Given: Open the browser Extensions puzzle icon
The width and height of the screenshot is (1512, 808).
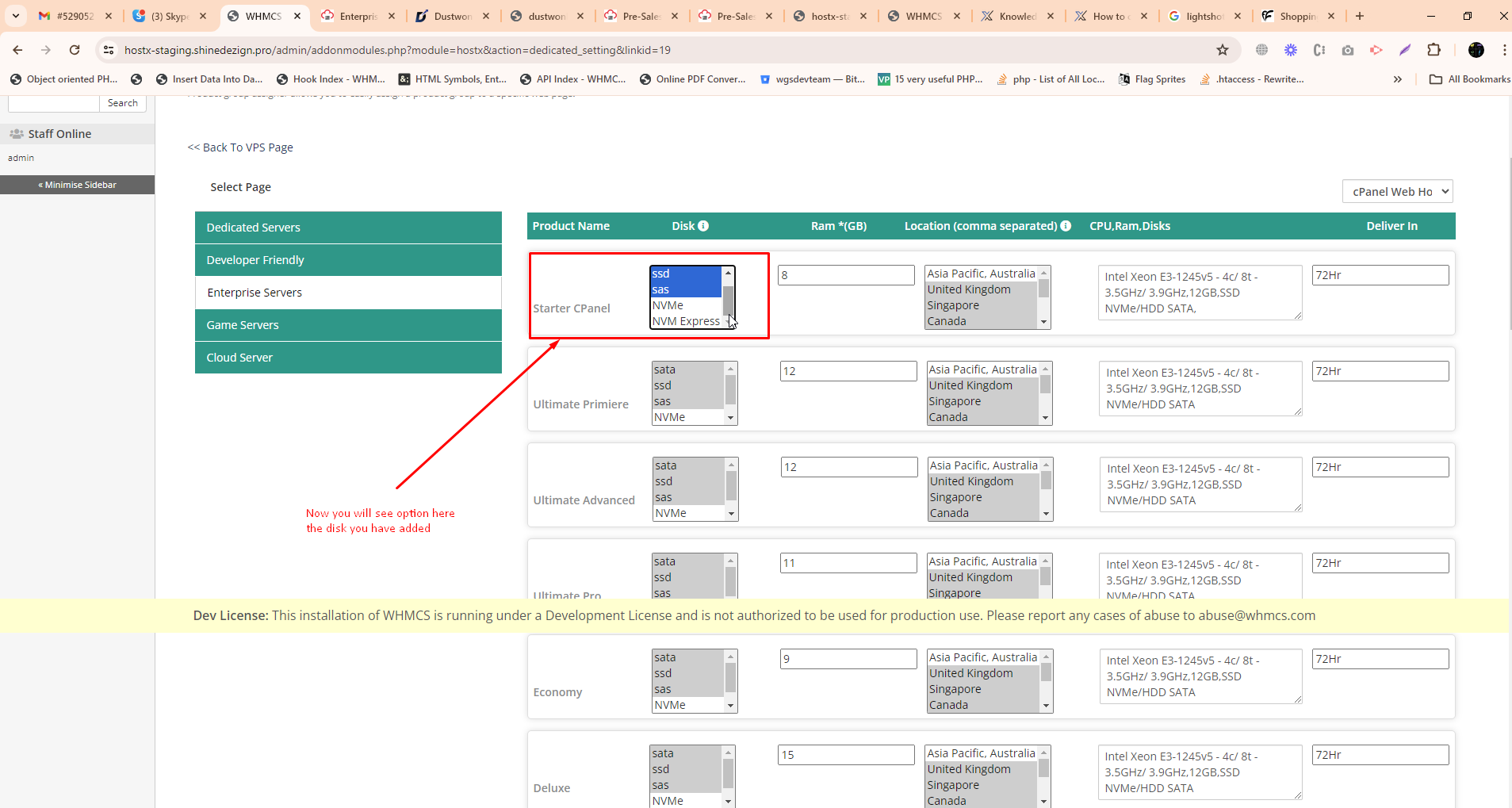Looking at the screenshot, I should [x=1434, y=50].
